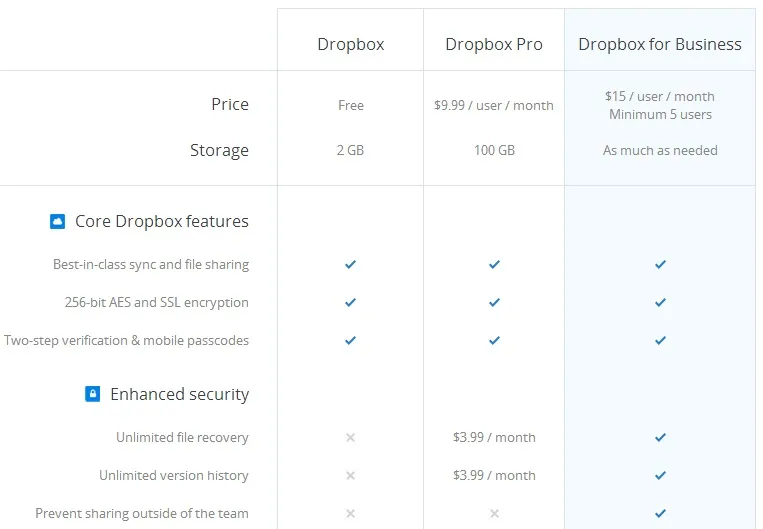Click the 2 GB storage value
This screenshot has width=763, height=529.
(x=350, y=150)
